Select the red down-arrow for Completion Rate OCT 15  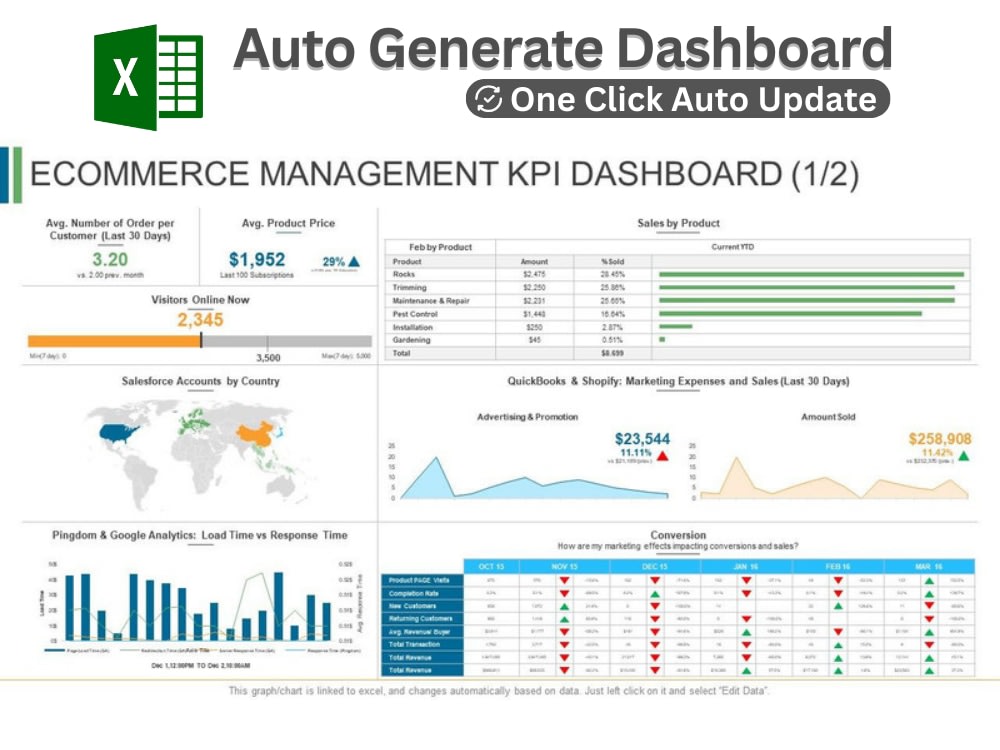point(564,593)
